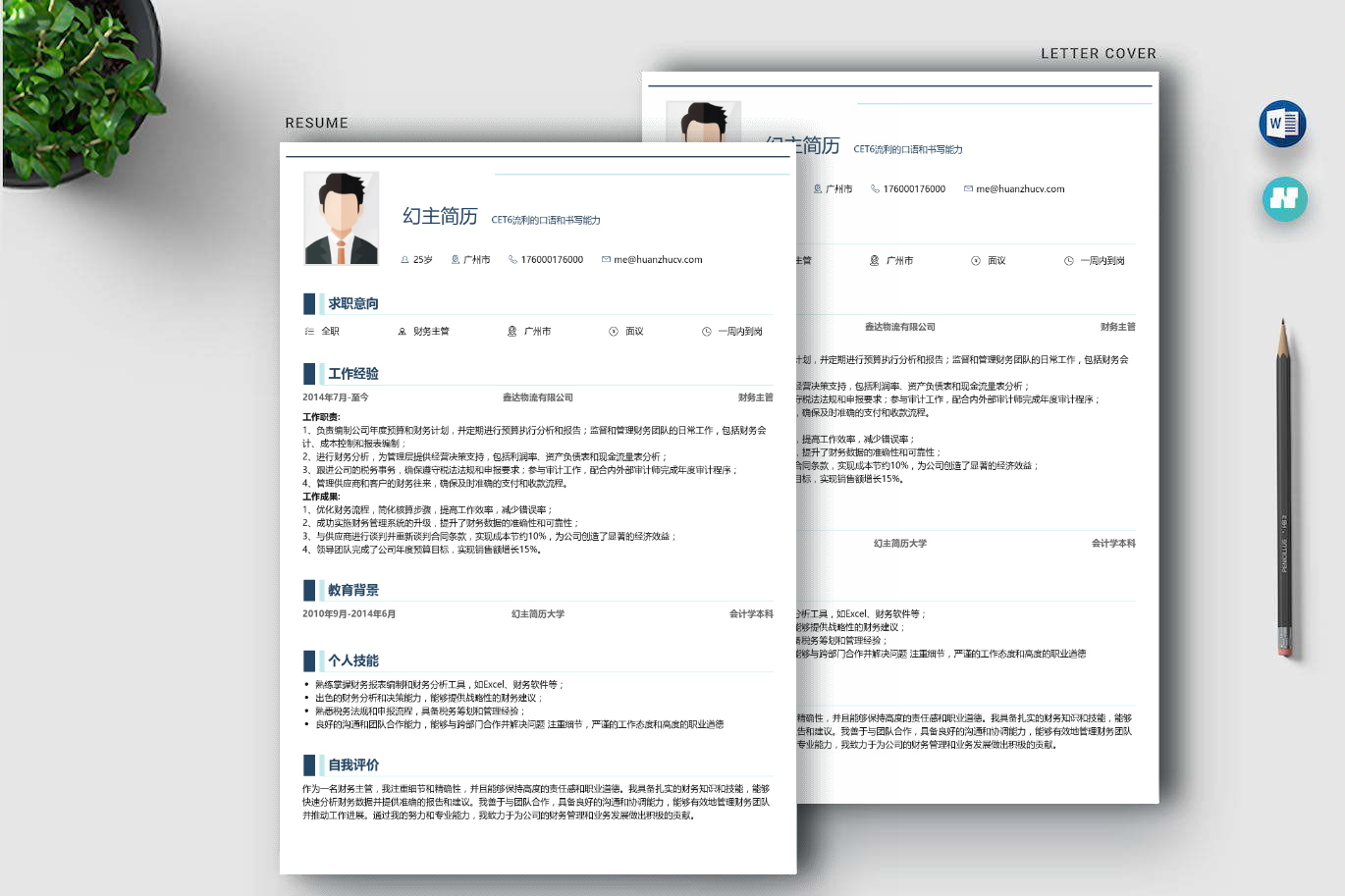Click the salary icon beside 面议 in 求职意向
This screenshot has width=1345, height=896.
pyautogui.click(x=614, y=332)
